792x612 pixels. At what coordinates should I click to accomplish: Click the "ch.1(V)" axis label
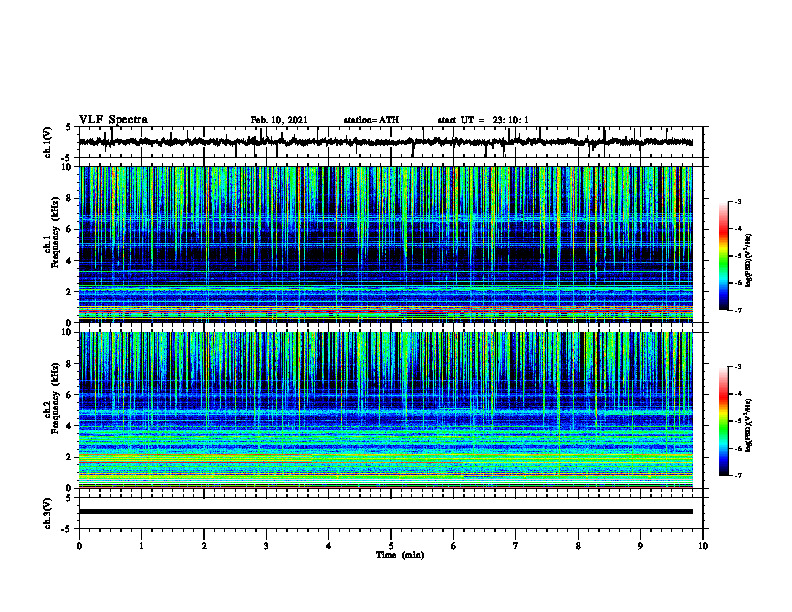click(48, 142)
